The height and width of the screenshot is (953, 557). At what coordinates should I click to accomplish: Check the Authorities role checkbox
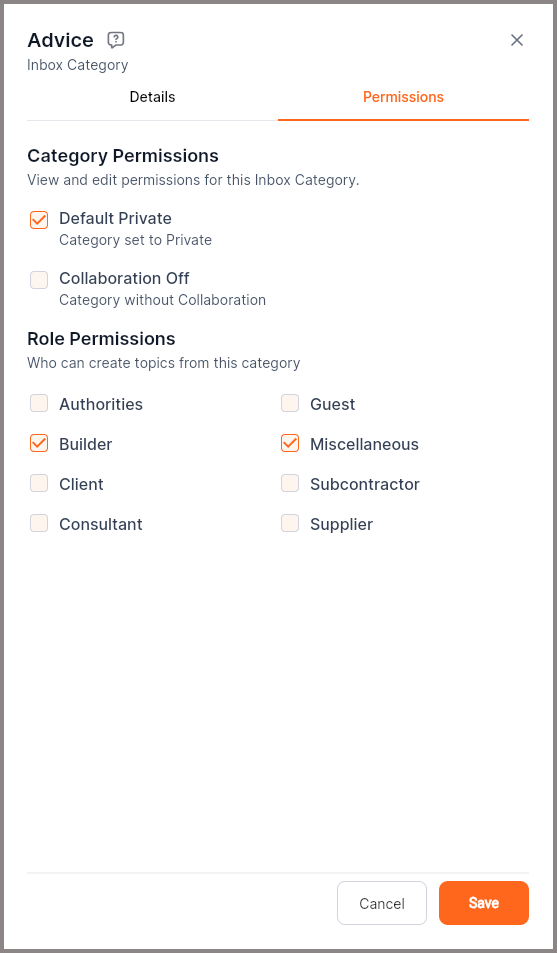click(x=39, y=404)
